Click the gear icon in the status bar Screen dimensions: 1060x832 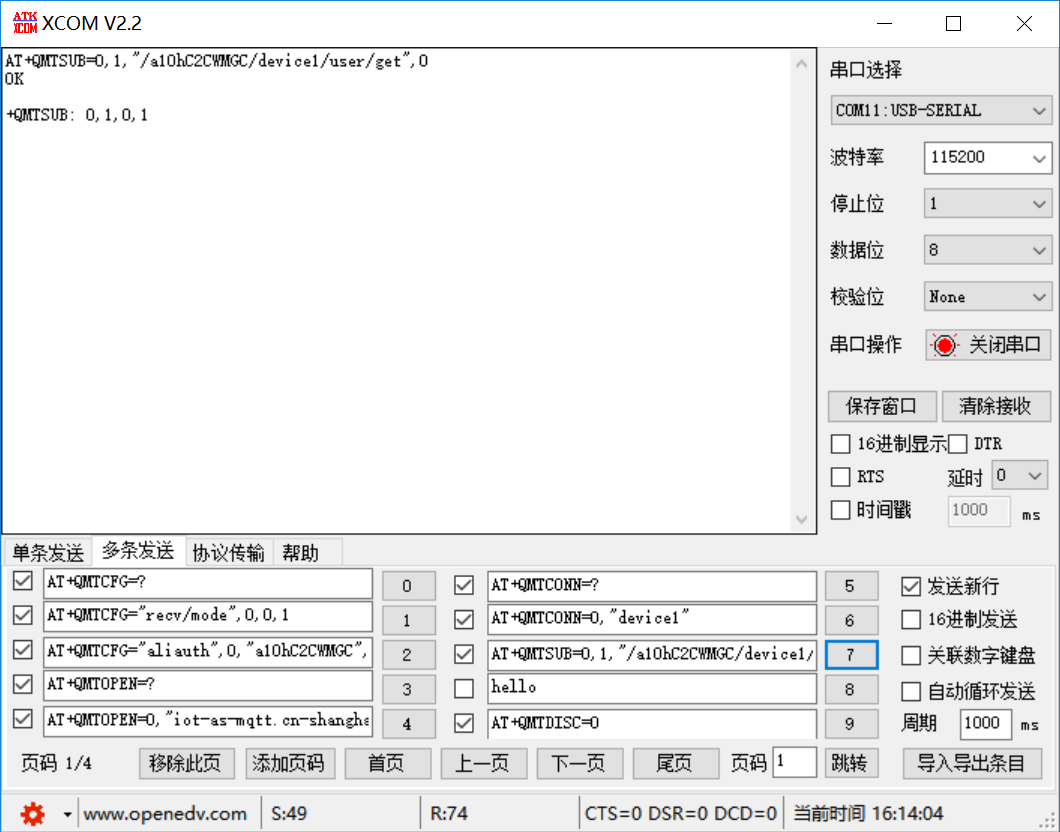31,814
